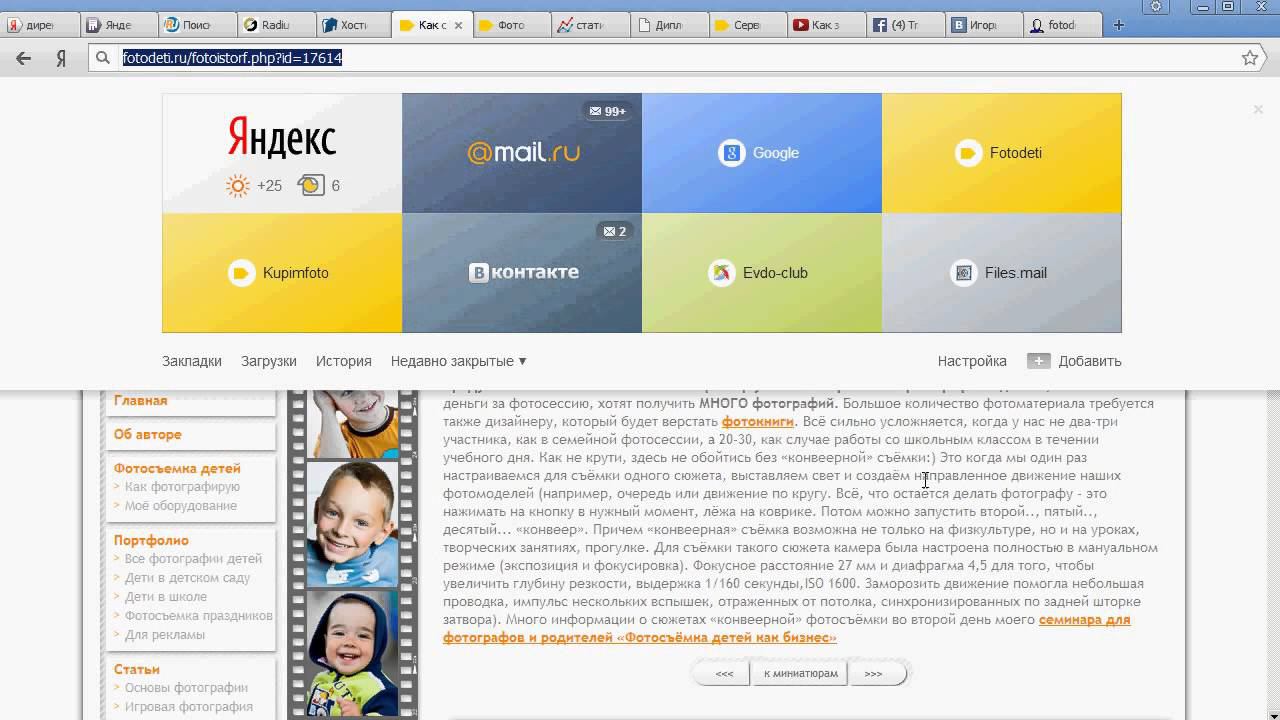Image resolution: width=1280 pixels, height=720 pixels.
Task: Click the 'к миниатюрам' button
Action: click(x=800, y=674)
